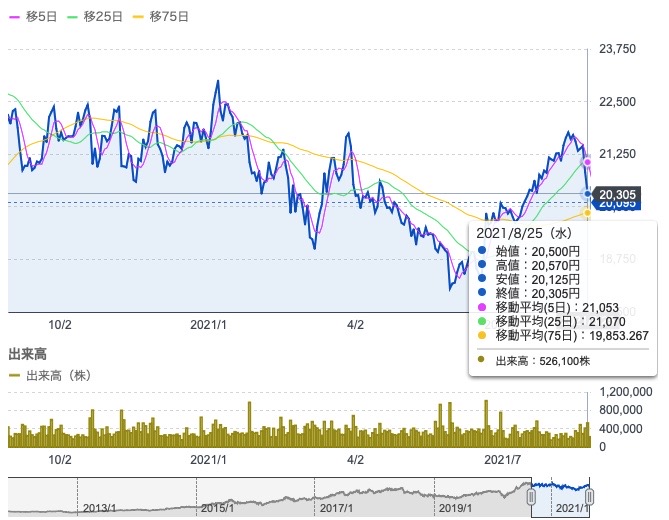Click the right range navigator handle
Image resolution: width=669 pixels, height=520 pixels.
[x=589, y=497]
